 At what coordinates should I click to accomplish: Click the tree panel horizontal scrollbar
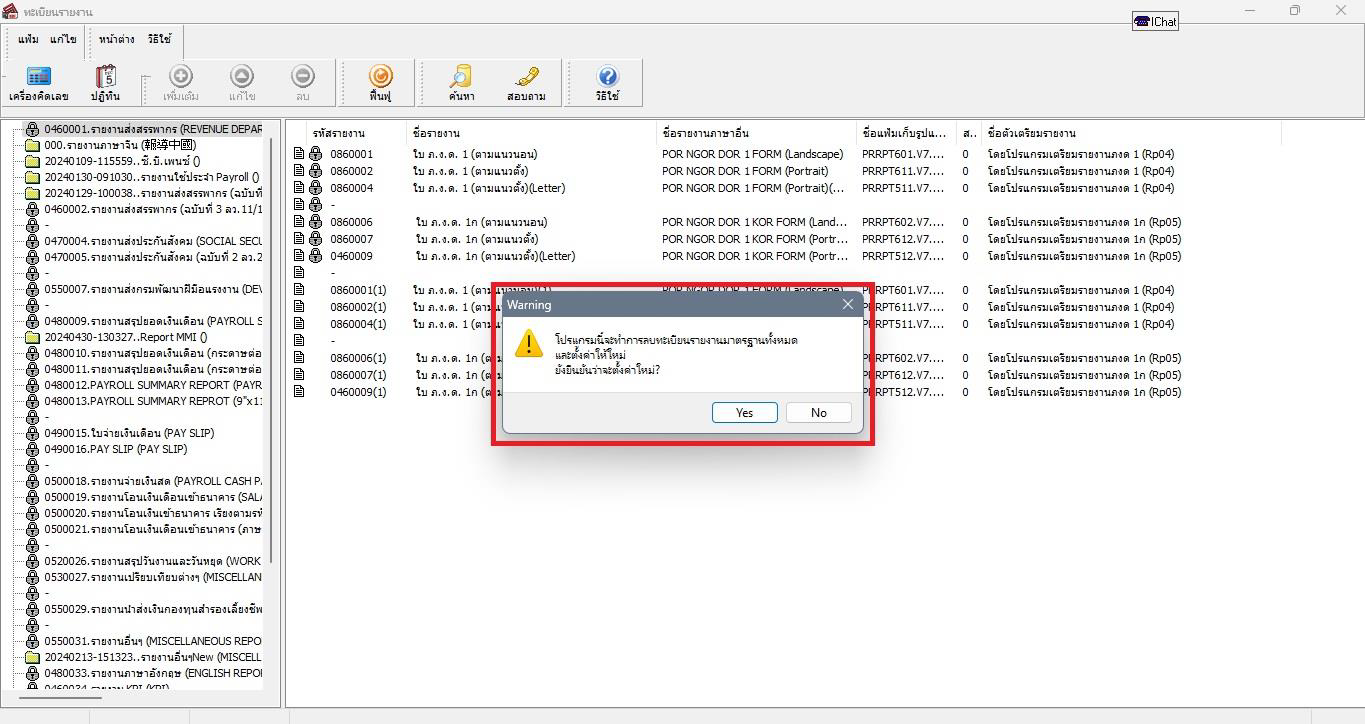coord(60,697)
